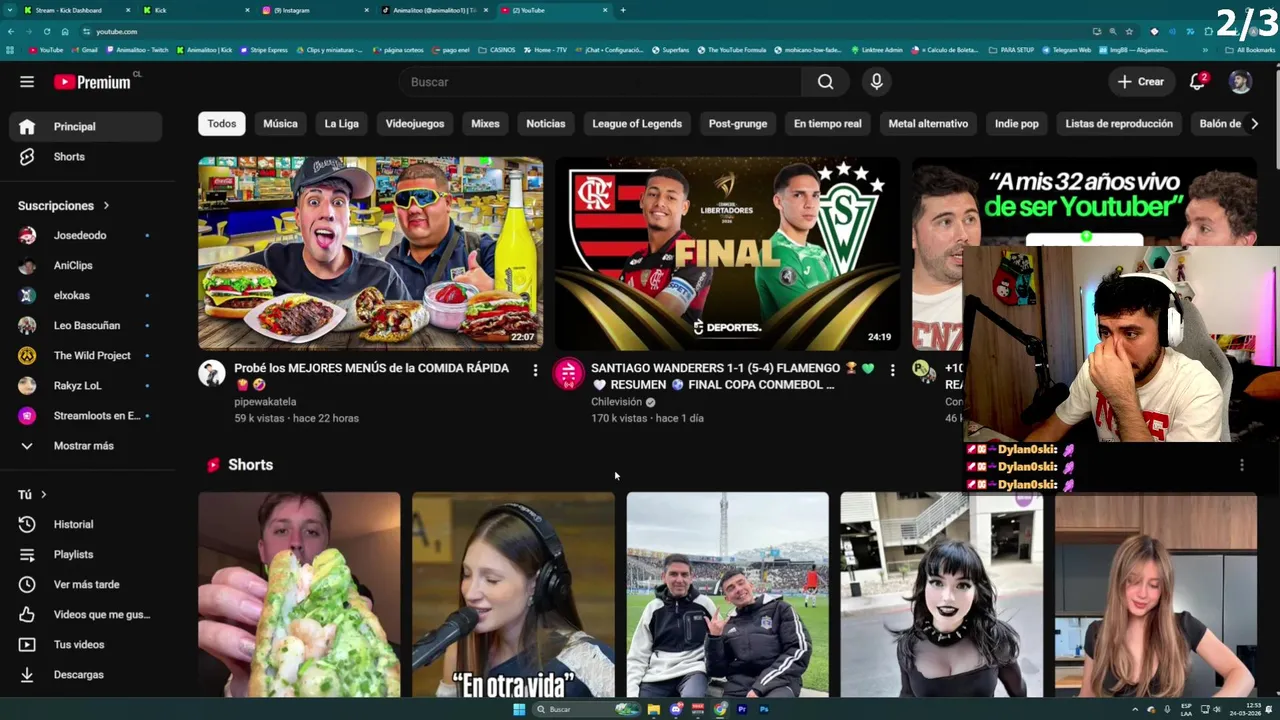Open Videos que me gustan

click(x=86, y=614)
